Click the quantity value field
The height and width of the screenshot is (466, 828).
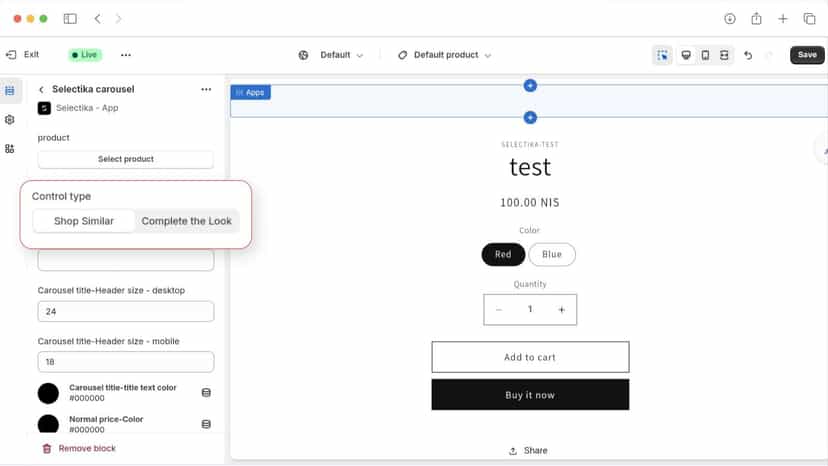pos(530,310)
